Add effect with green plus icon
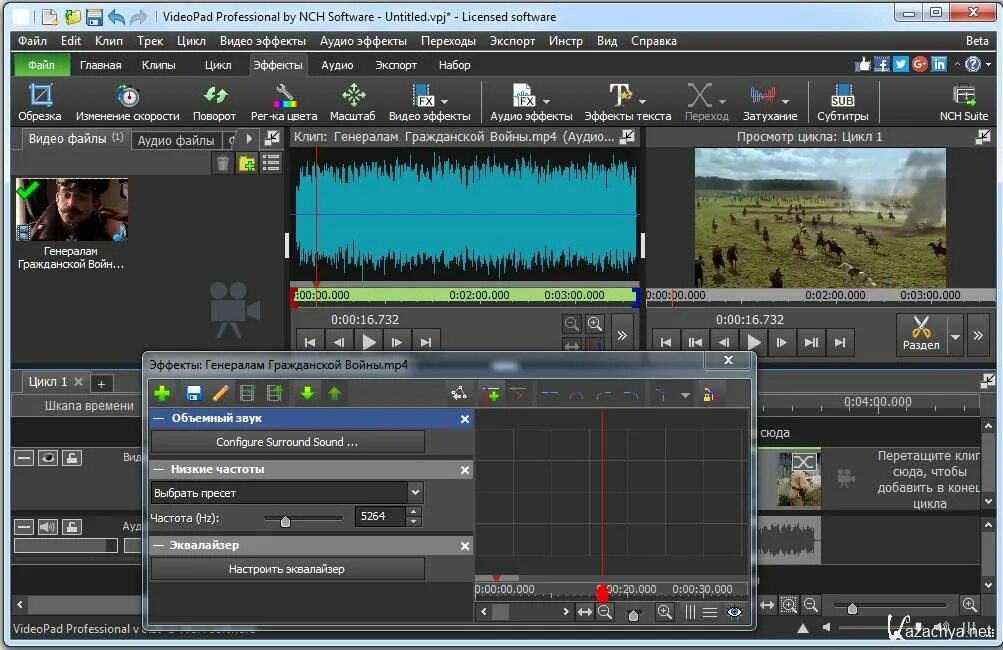Image resolution: width=1003 pixels, height=650 pixels. point(162,393)
